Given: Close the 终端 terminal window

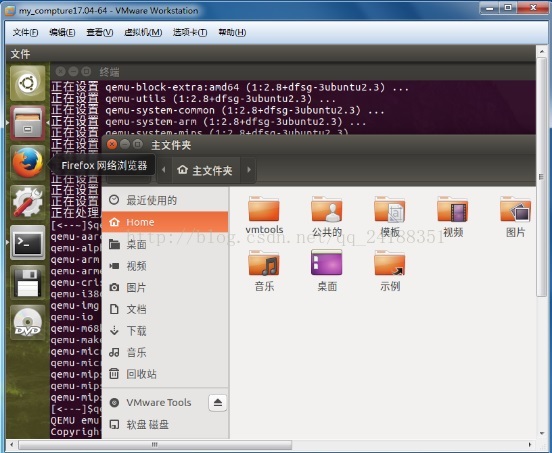Looking at the screenshot, I should pyautogui.click(x=61, y=71).
